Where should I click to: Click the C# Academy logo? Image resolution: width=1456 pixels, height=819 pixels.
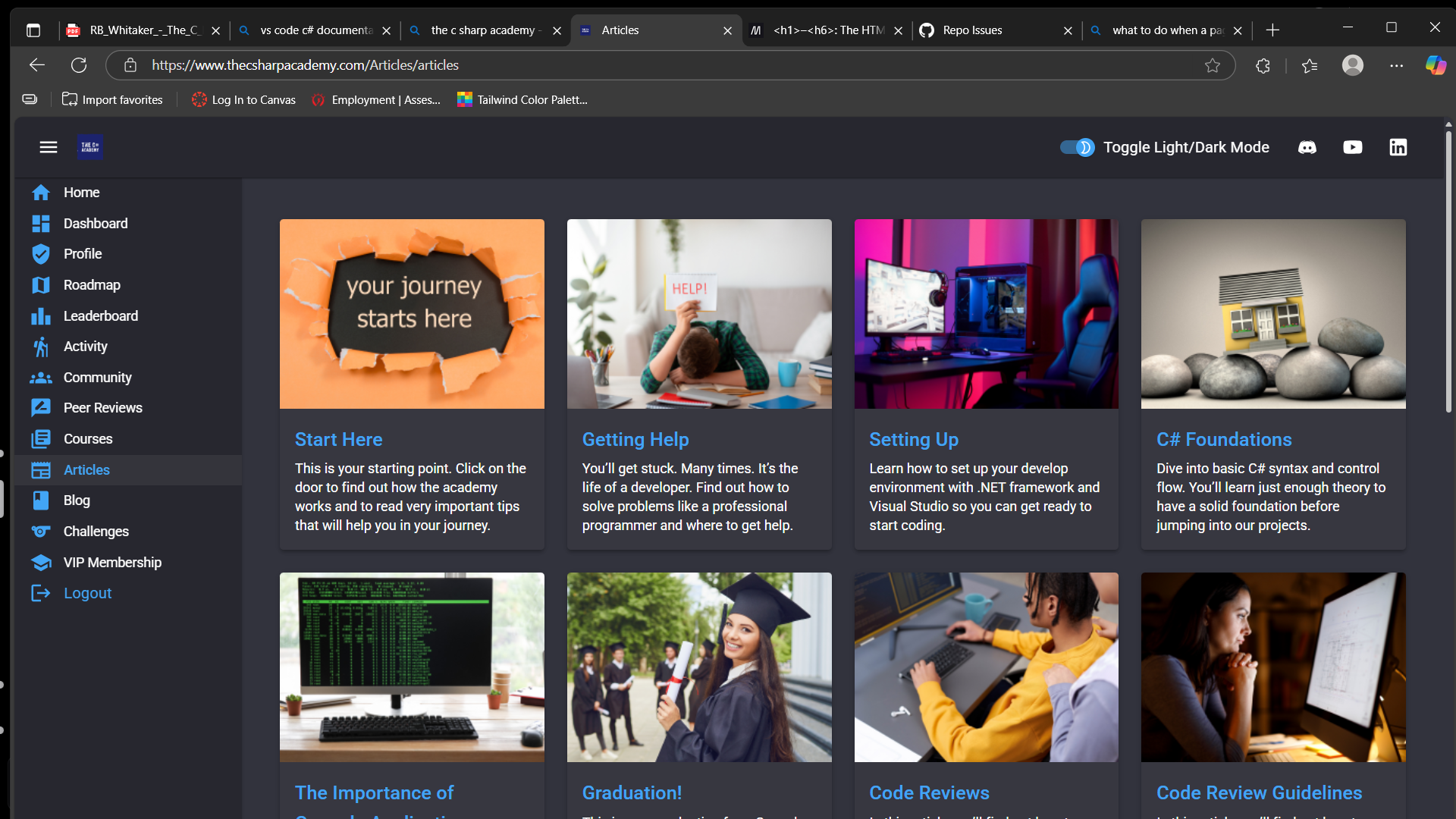click(x=90, y=147)
